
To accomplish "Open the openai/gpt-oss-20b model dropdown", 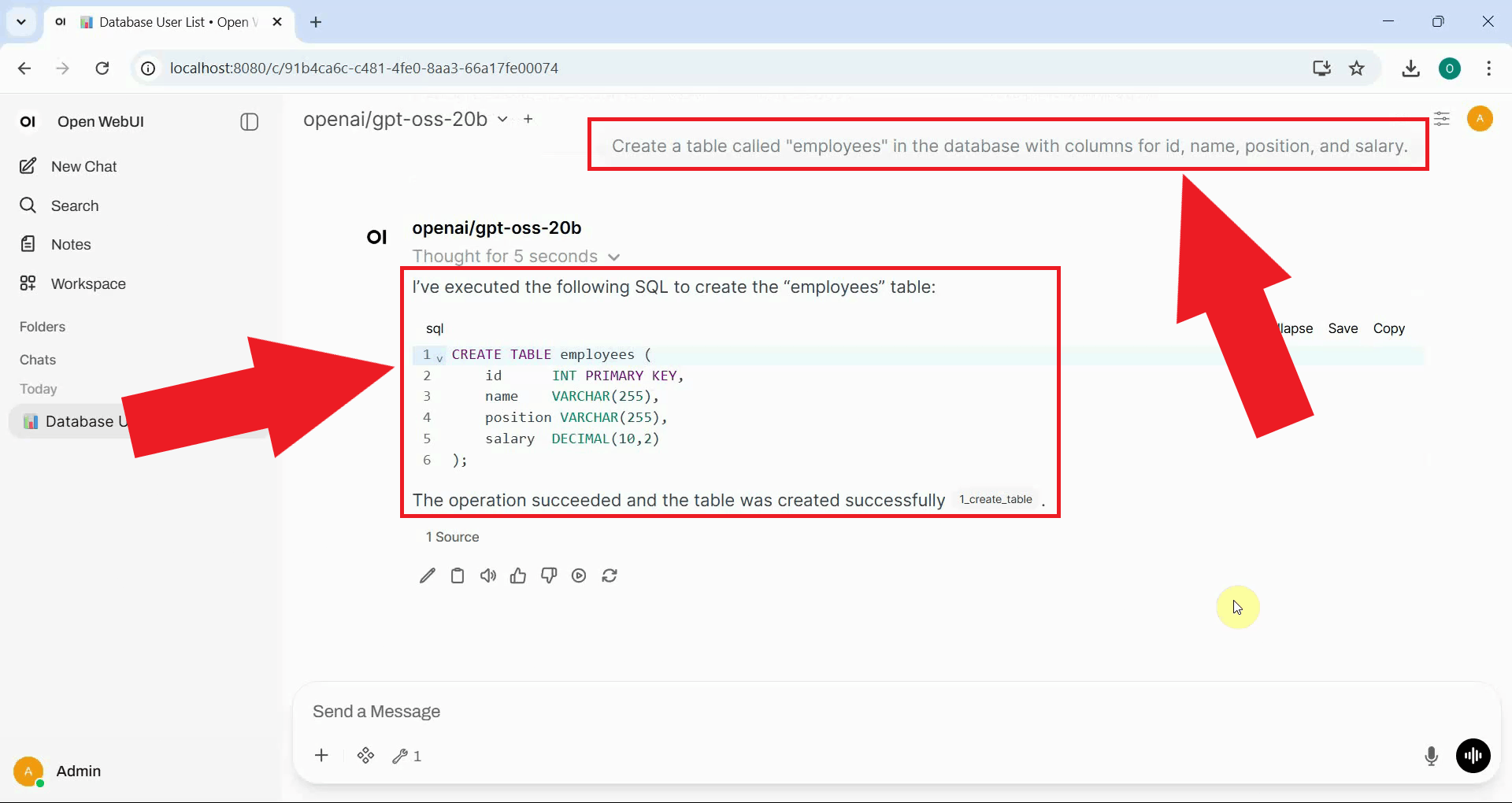I will [405, 119].
